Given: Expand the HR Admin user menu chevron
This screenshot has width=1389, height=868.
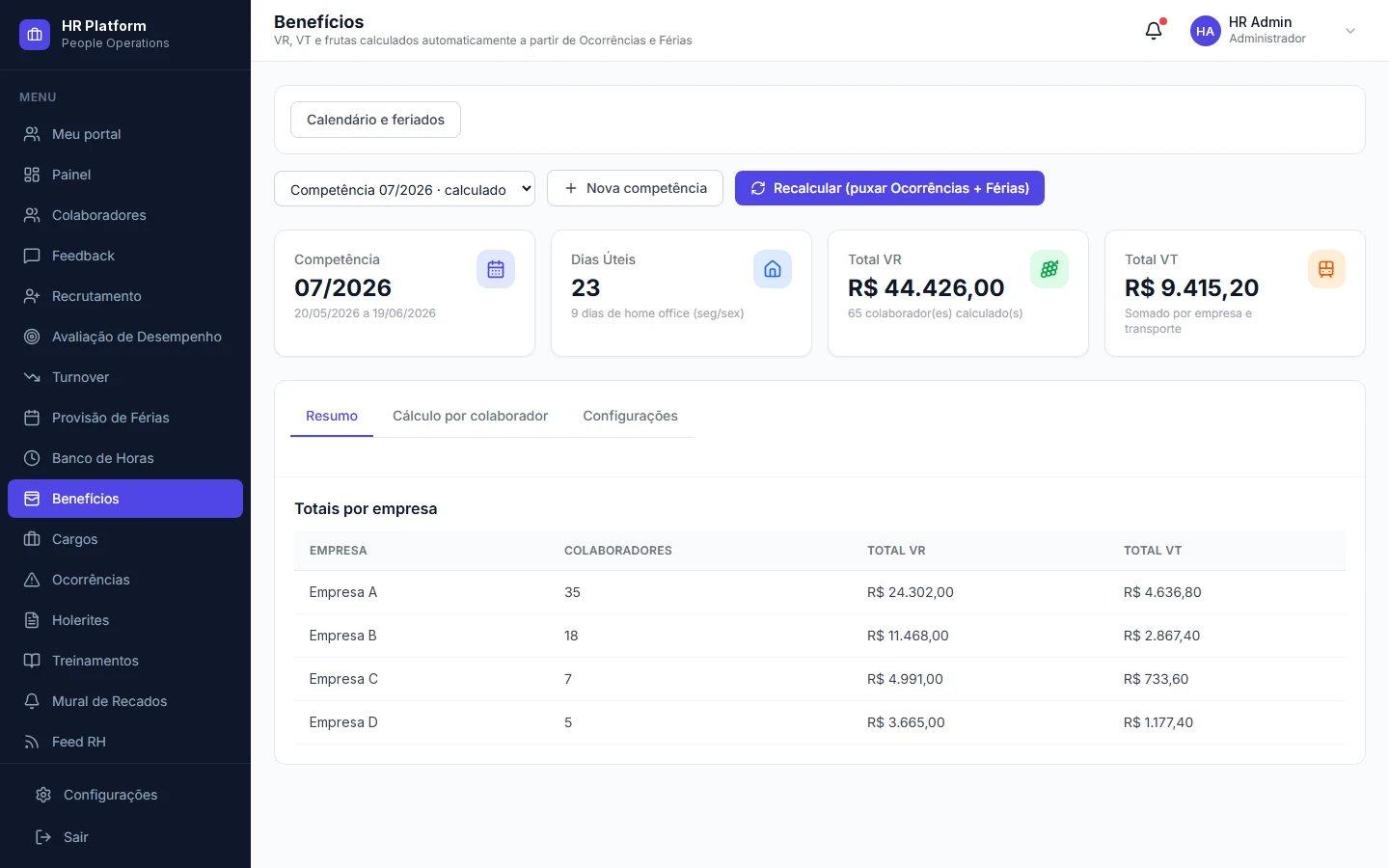Looking at the screenshot, I should [x=1350, y=31].
